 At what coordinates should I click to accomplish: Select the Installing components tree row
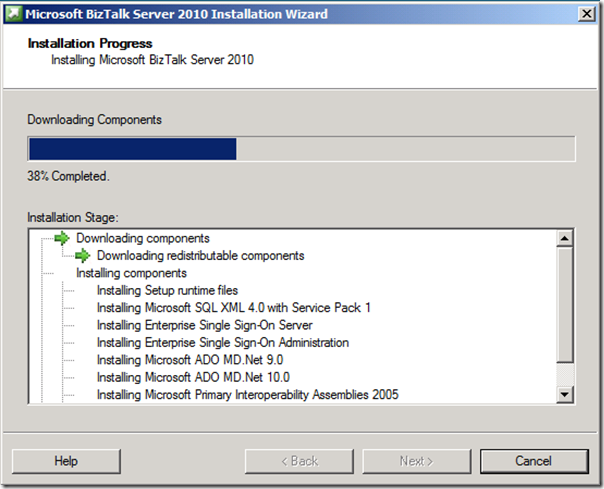[131, 273]
